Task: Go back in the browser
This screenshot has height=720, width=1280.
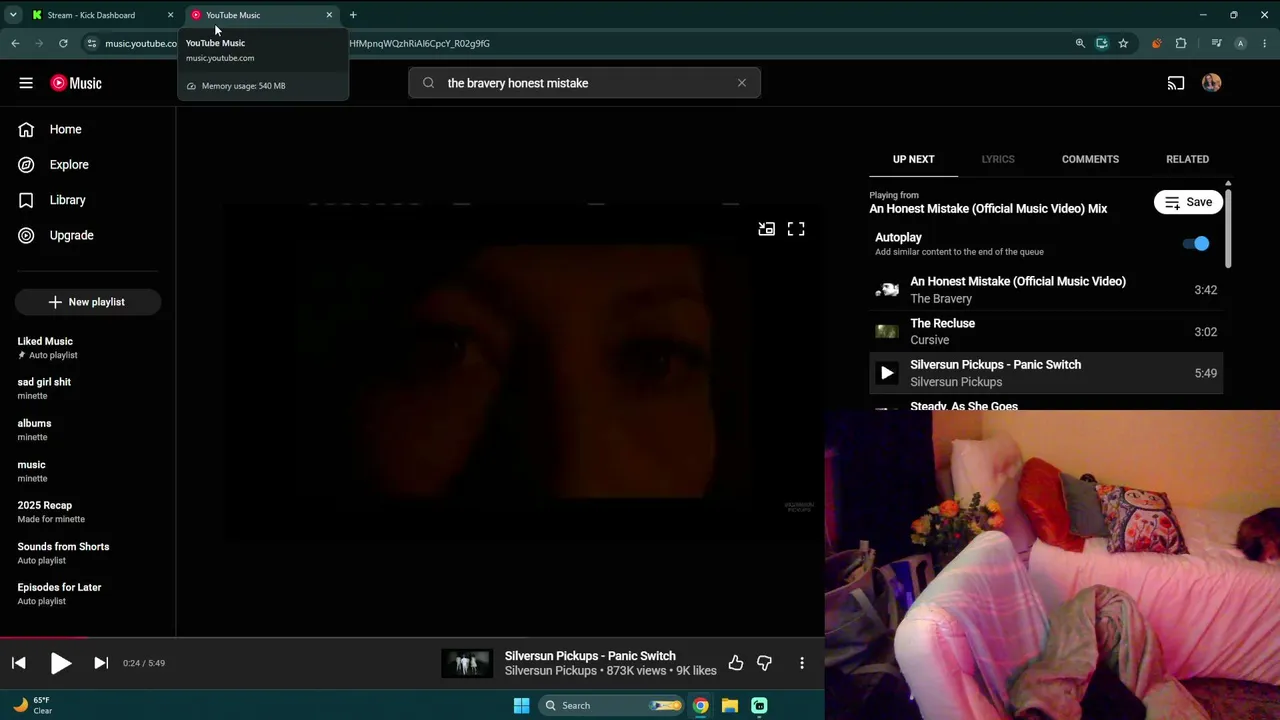Action: tap(15, 43)
